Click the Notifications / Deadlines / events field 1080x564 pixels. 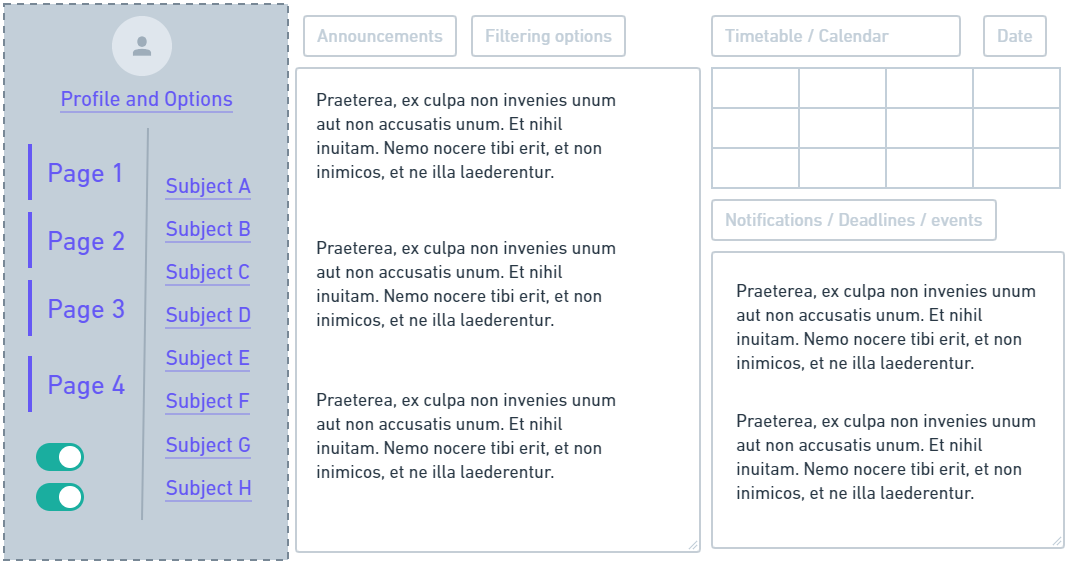(x=853, y=220)
